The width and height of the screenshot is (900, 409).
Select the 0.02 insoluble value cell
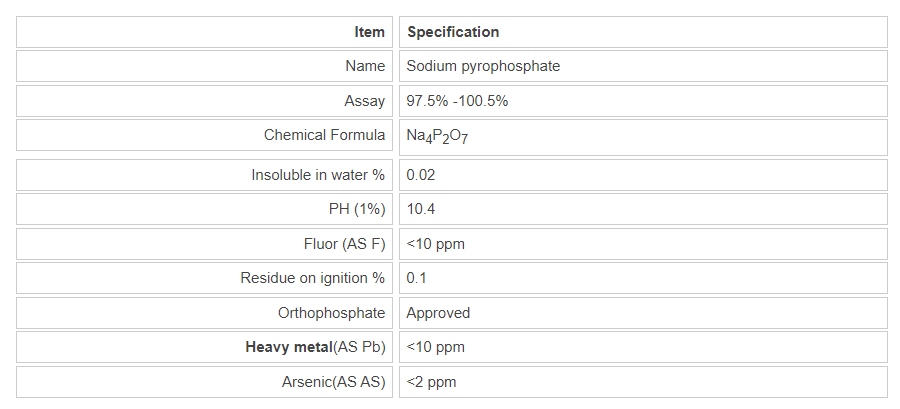click(x=422, y=175)
